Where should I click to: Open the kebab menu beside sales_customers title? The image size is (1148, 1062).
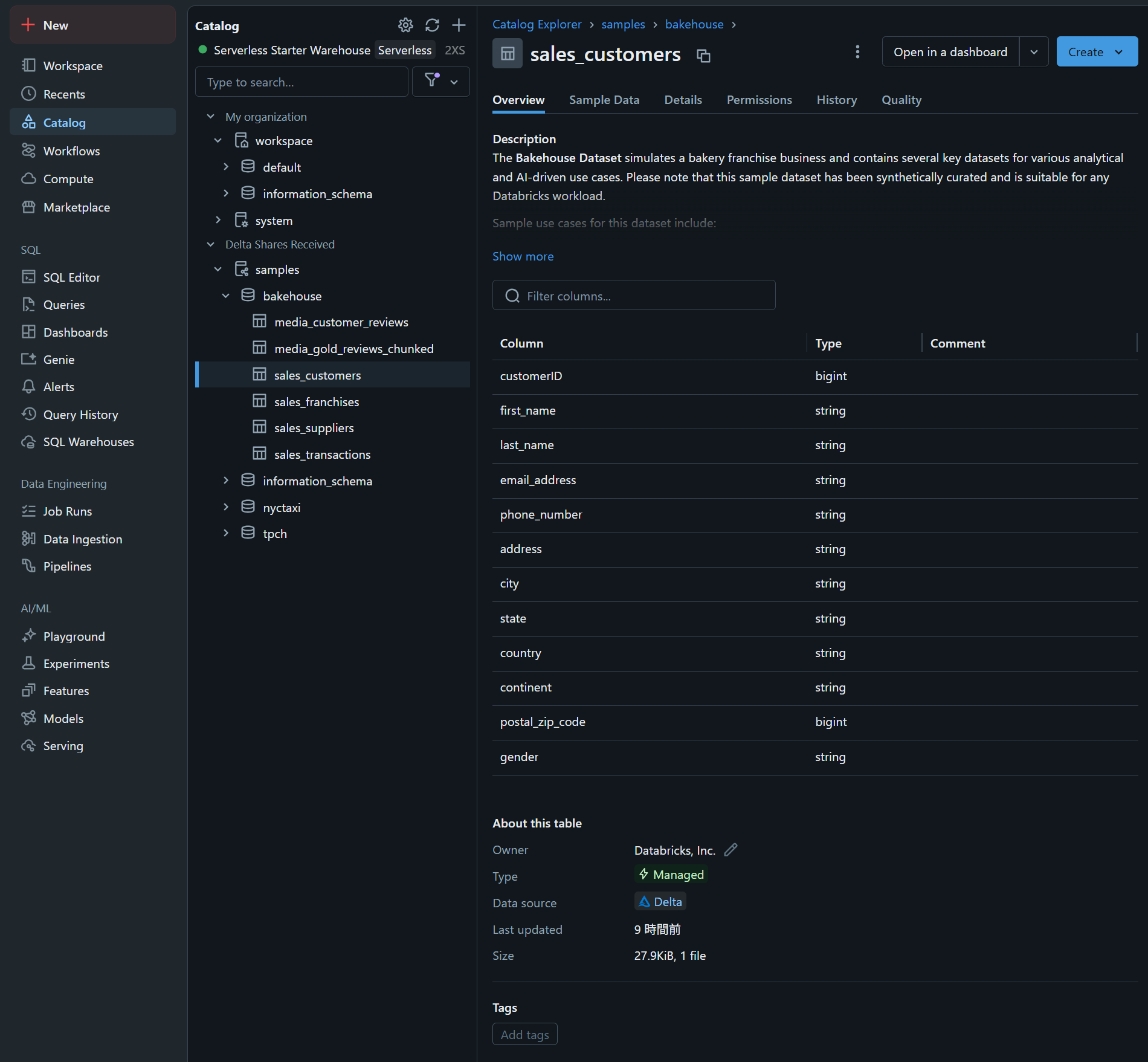coord(857,52)
